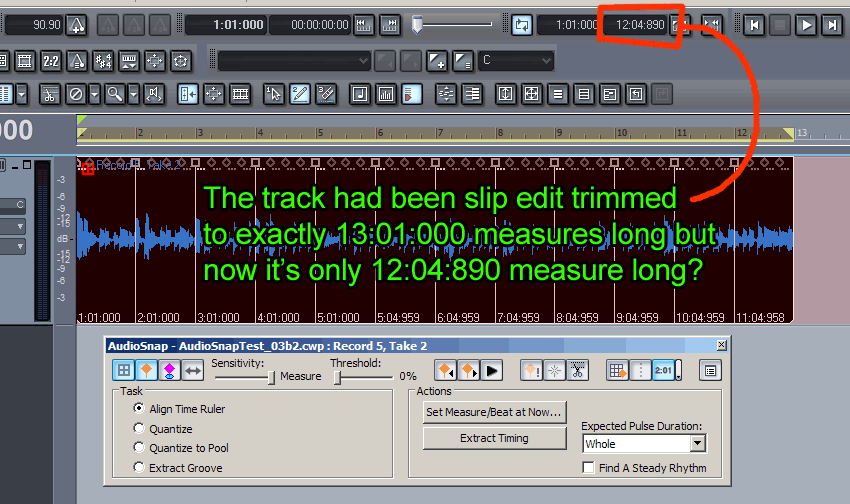The height and width of the screenshot is (504, 850).
Task: Click the Extract Timing button
Action: pos(494,438)
